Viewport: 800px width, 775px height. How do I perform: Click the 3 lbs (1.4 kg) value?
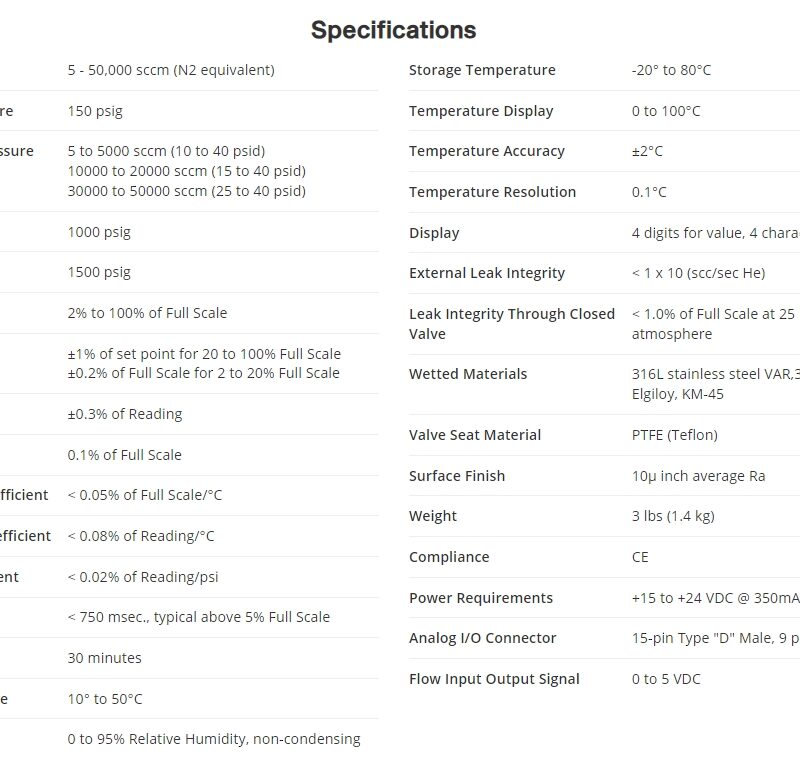coord(673,516)
